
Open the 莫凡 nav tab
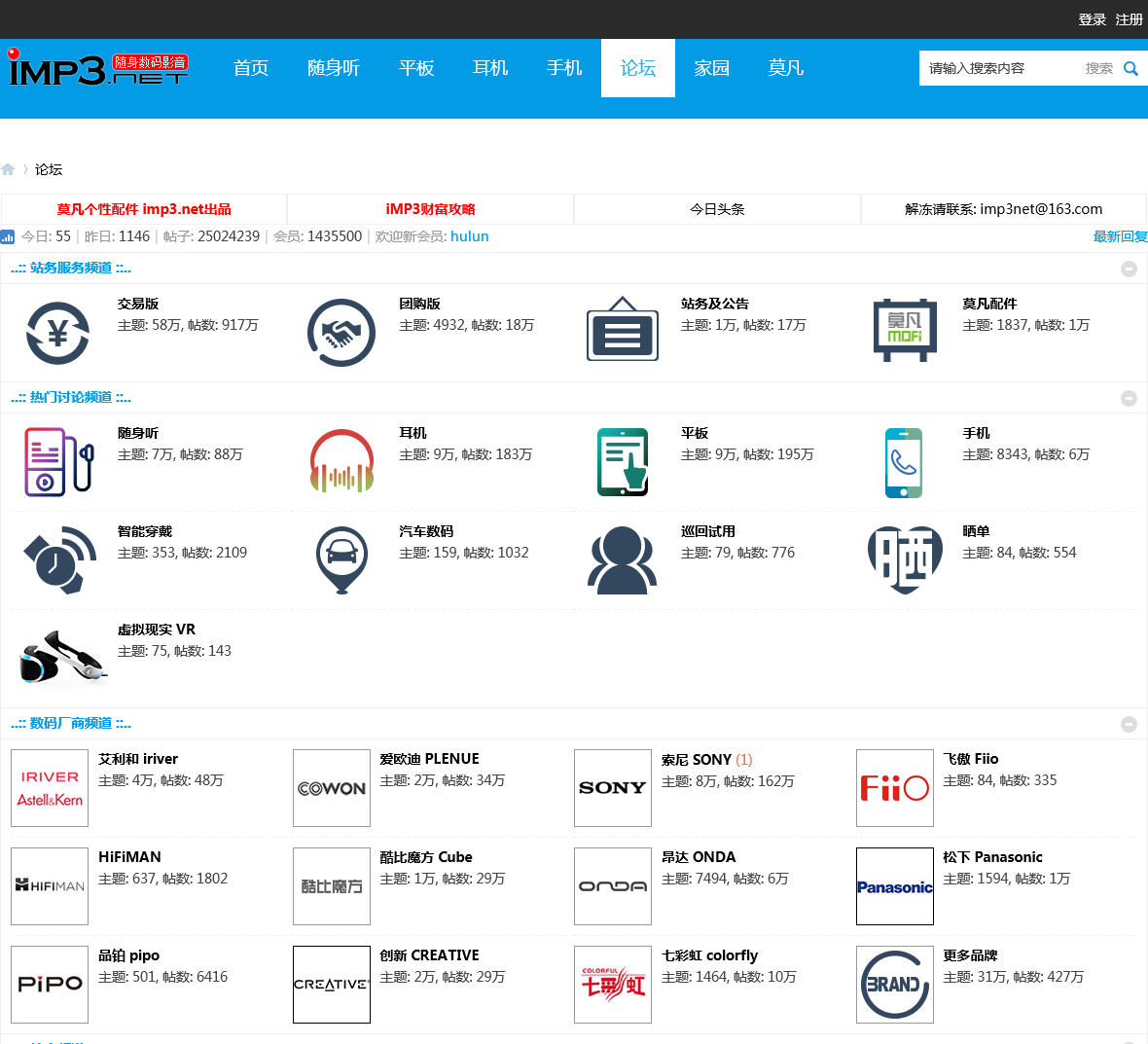pos(786,68)
